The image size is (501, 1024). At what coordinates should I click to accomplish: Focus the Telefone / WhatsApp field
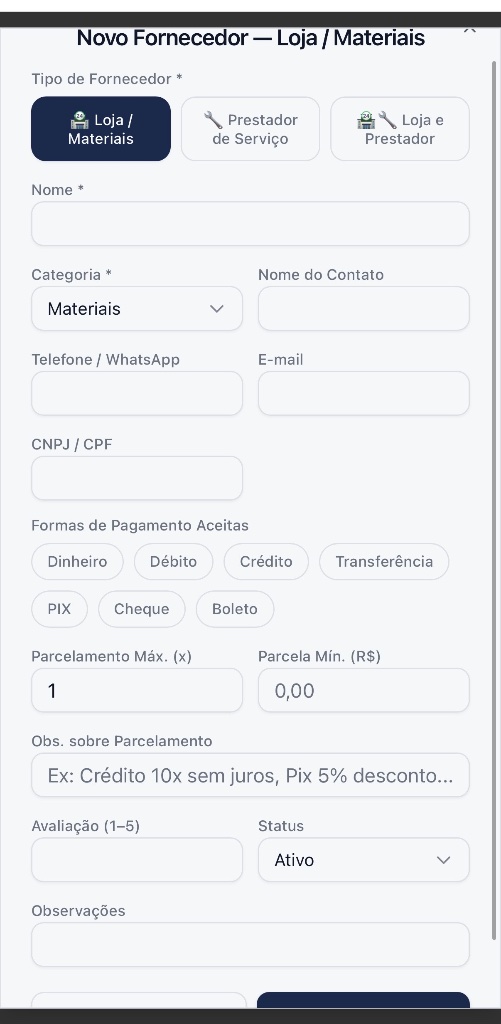click(x=137, y=393)
